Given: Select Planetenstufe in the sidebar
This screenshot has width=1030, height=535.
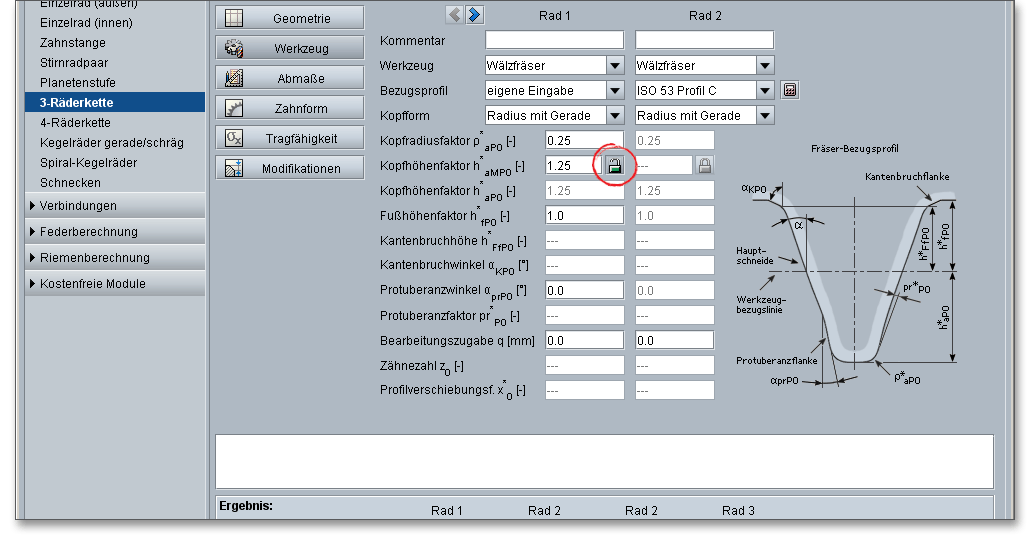Looking at the screenshot, I should point(77,83).
